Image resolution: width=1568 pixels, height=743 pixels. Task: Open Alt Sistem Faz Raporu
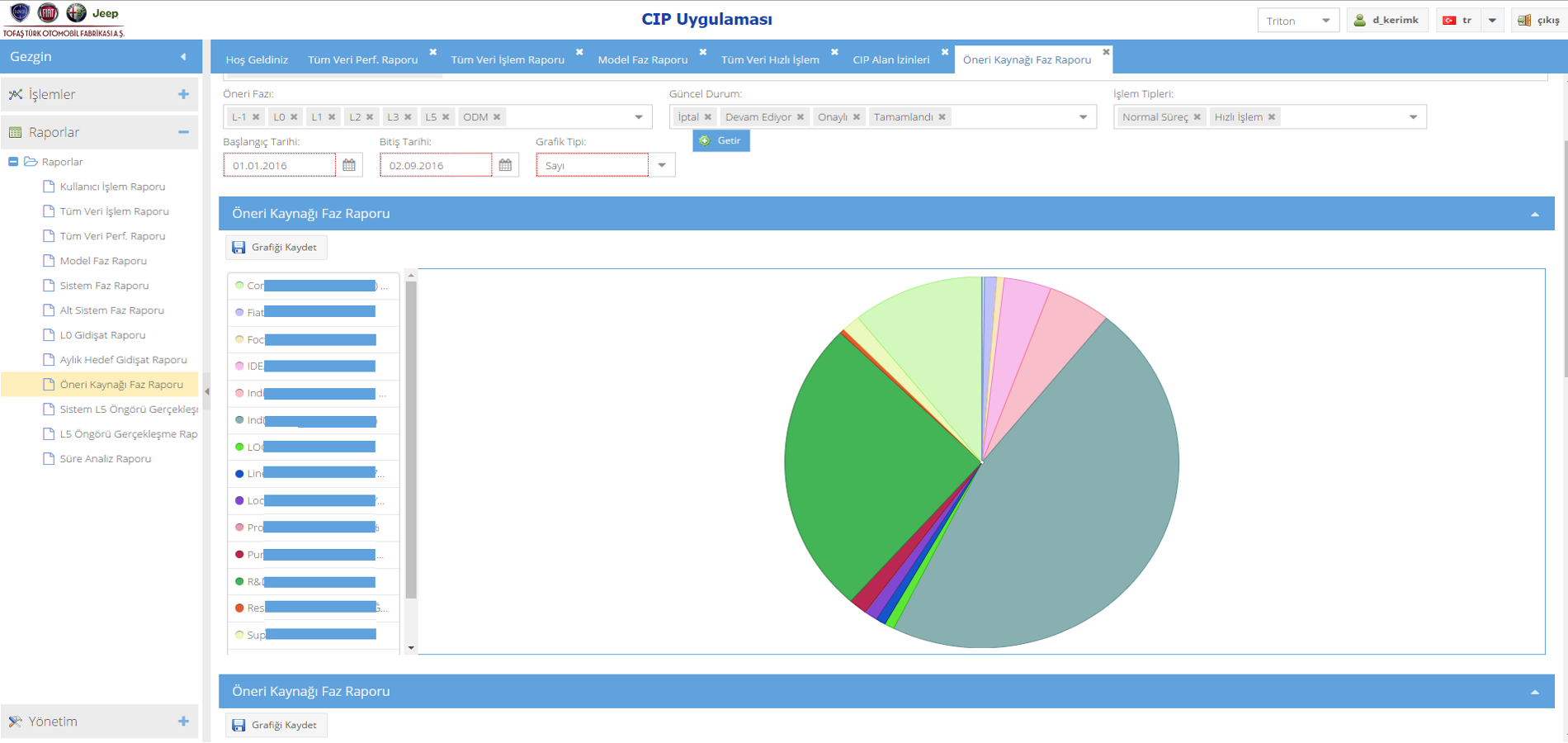click(x=111, y=310)
